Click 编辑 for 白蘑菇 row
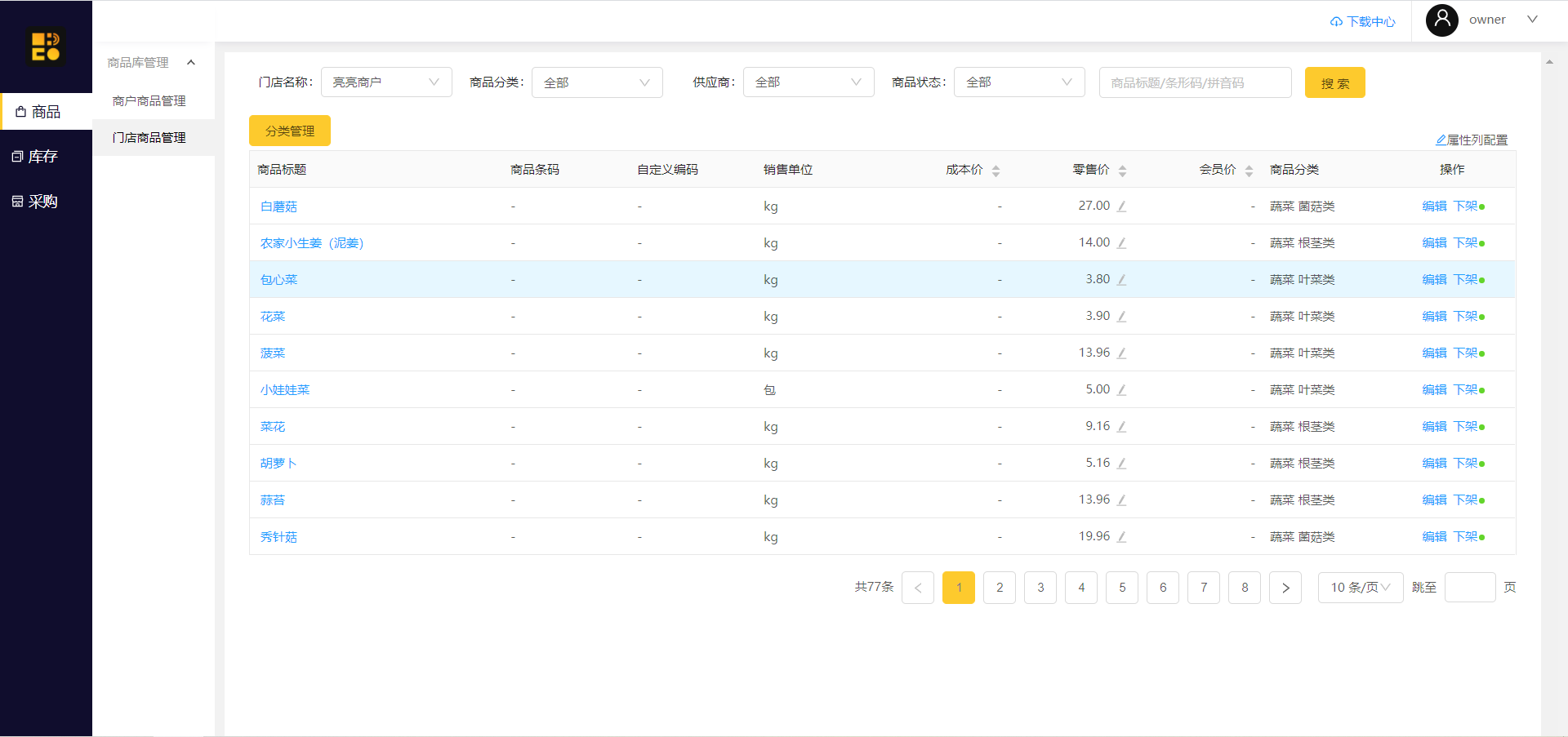The width and height of the screenshot is (1568, 737). pos(1434,206)
